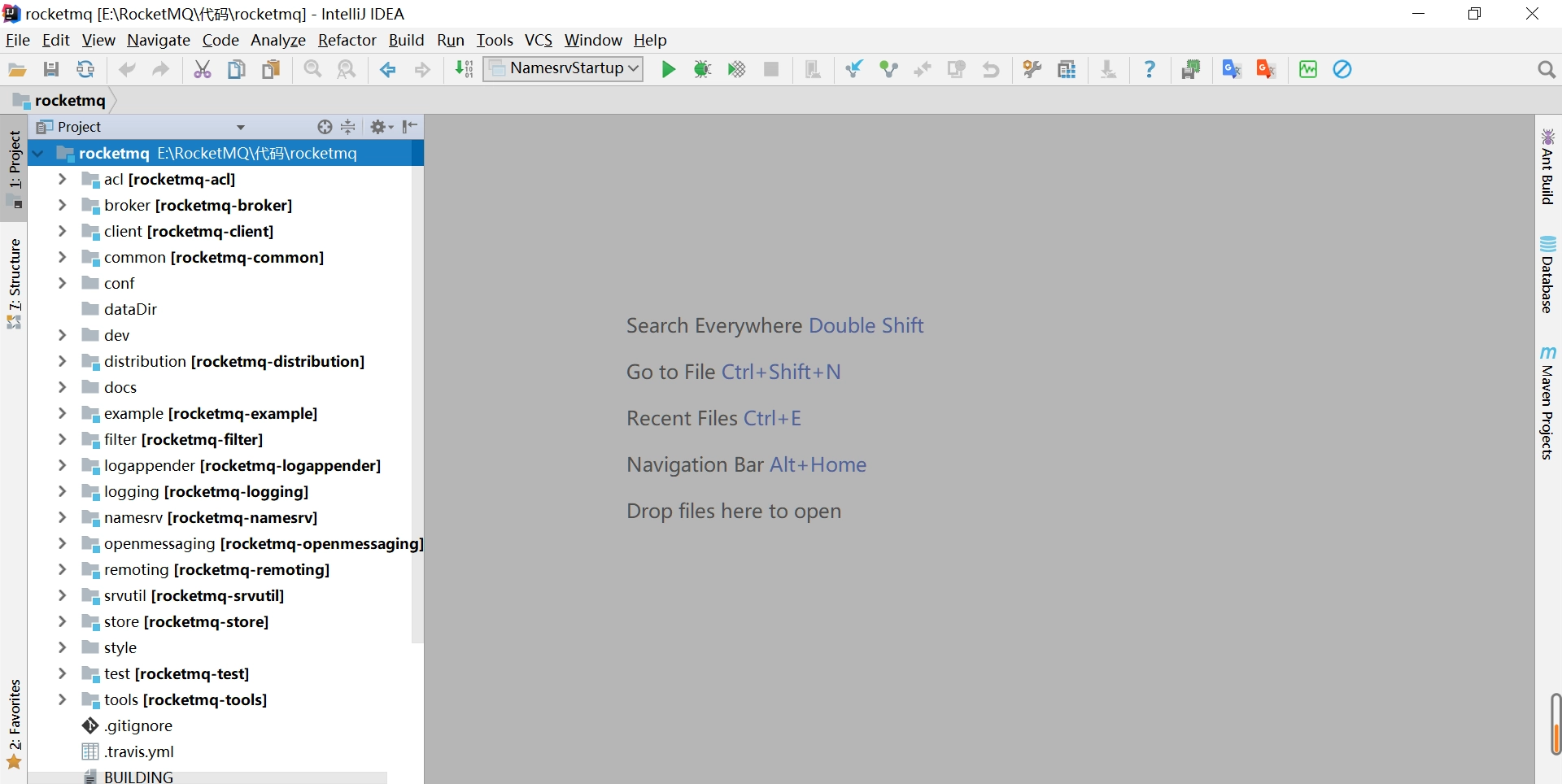
Task: Open the Project Structure icon
Action: (1067, 70)
